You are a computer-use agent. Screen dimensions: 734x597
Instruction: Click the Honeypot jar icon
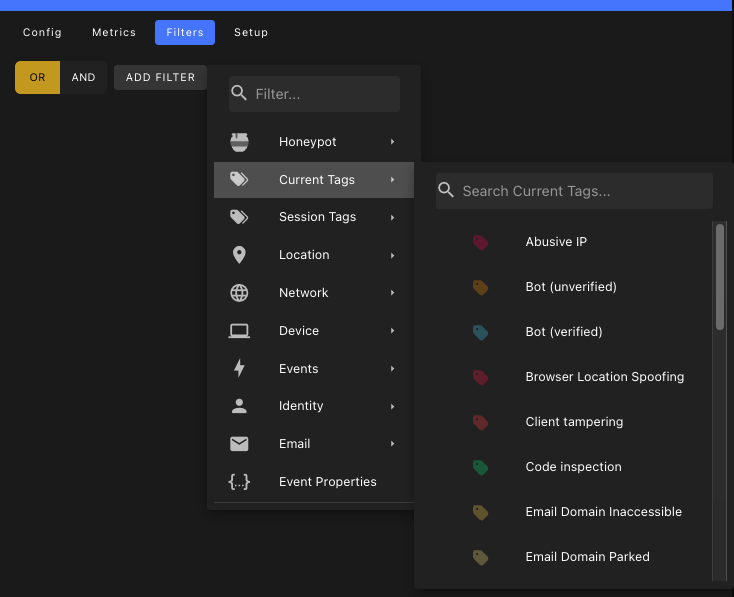(239, 142)
